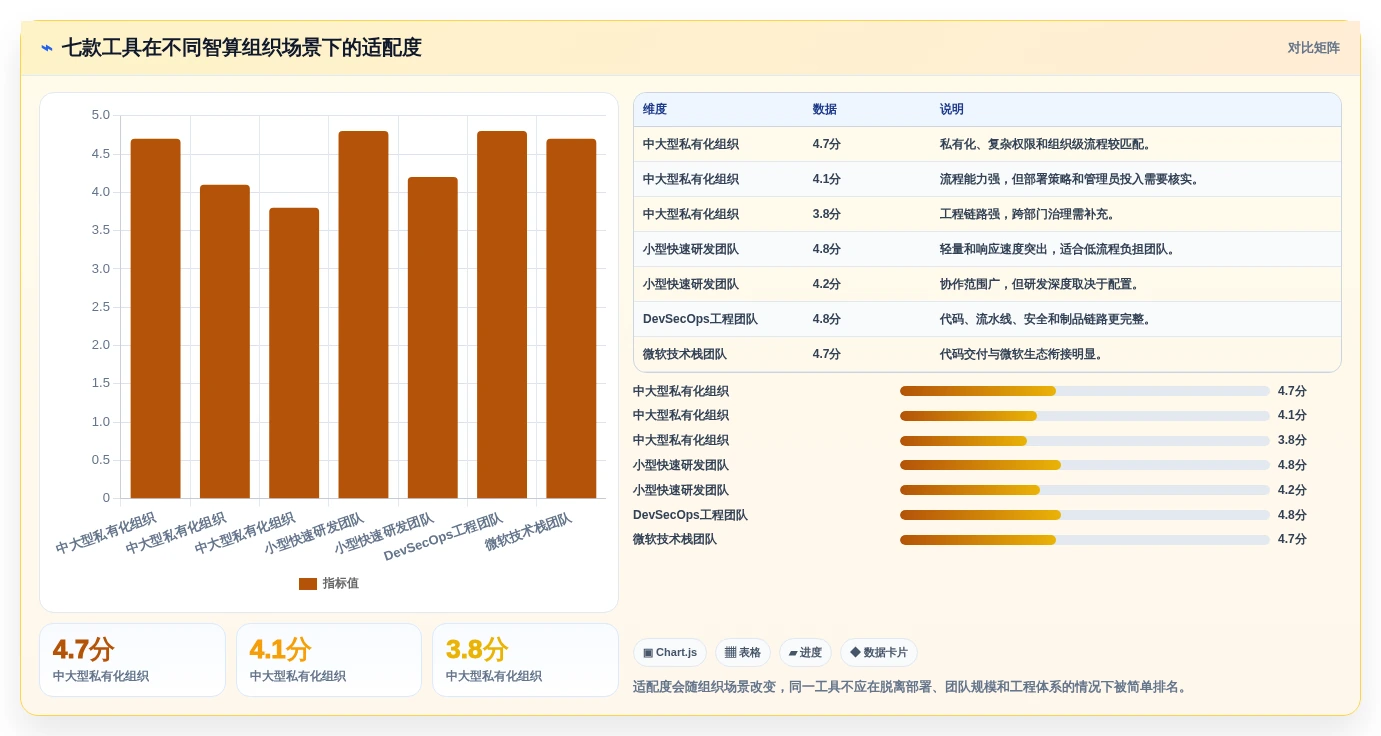Click the 4.2分 value beside the progress bars
The height and width of the screenshot is (736, 1381).
point(1292,490)
